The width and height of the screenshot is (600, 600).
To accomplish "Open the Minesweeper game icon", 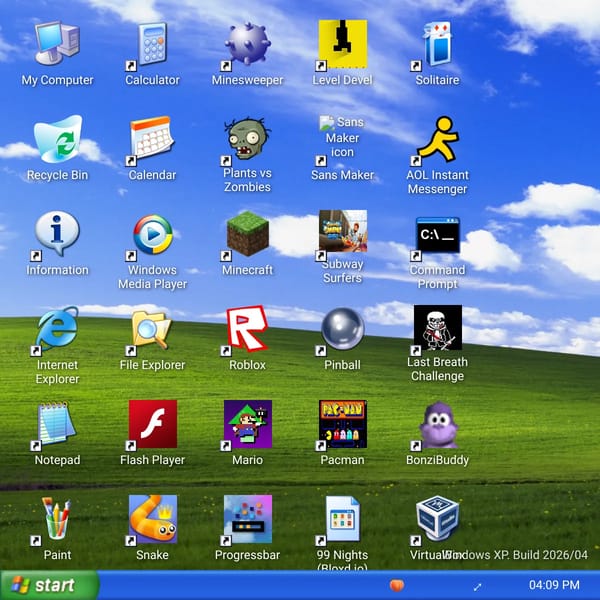I will (248, 44).
